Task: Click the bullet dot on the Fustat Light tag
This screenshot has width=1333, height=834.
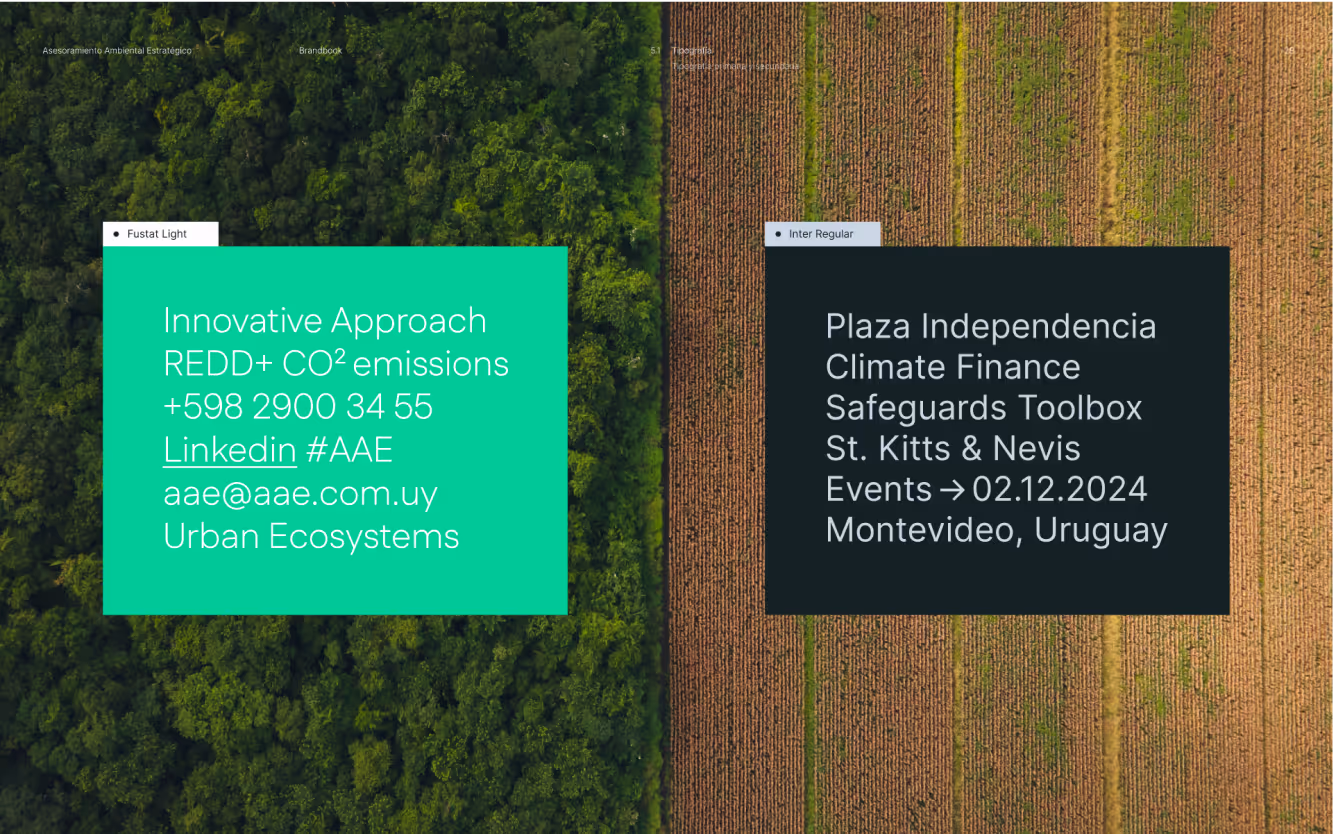Action: (116, 234)
